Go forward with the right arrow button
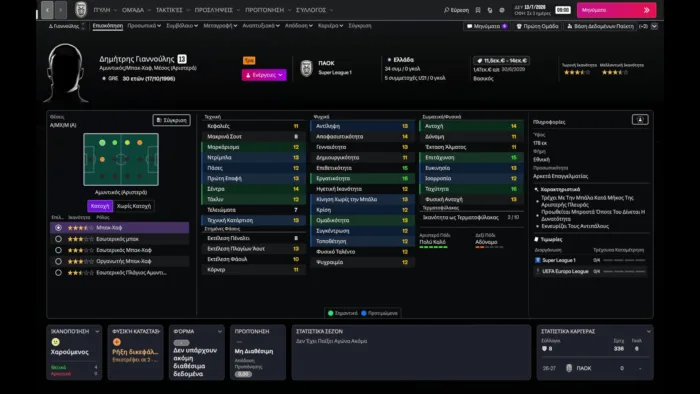This screenshot has height=394, width=700. tap(60, 10)
